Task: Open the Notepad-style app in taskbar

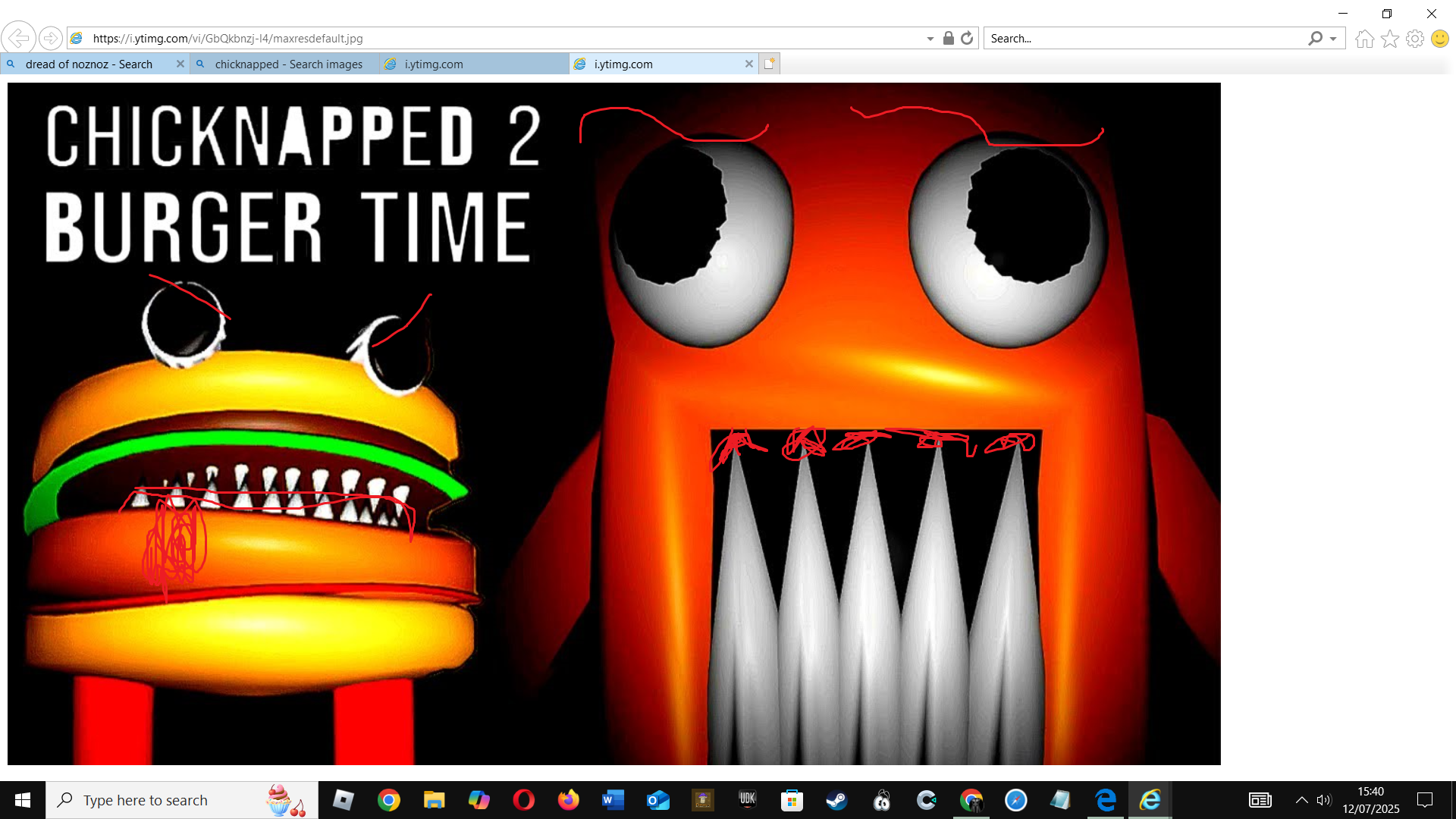Action: (x=1061, y=800)
